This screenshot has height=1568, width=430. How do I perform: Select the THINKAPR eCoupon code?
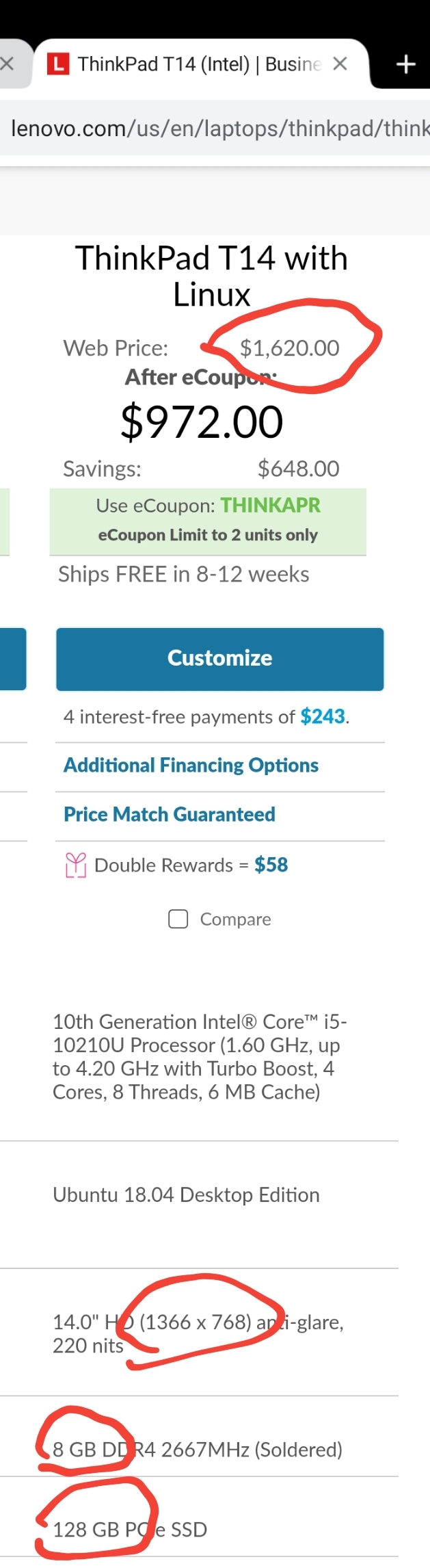[270, 506]
